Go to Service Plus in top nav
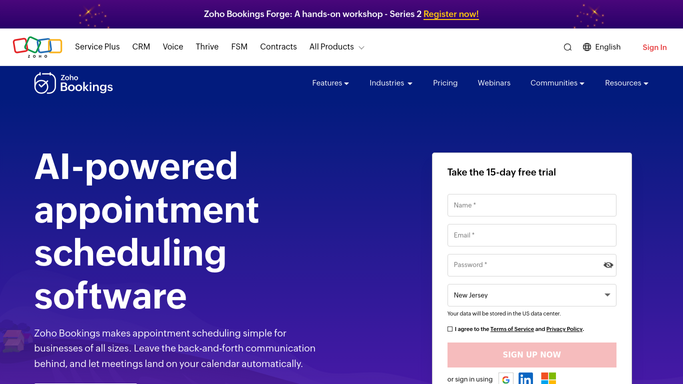The width and height of the screenshot is (683, 384). coord(97,47)
